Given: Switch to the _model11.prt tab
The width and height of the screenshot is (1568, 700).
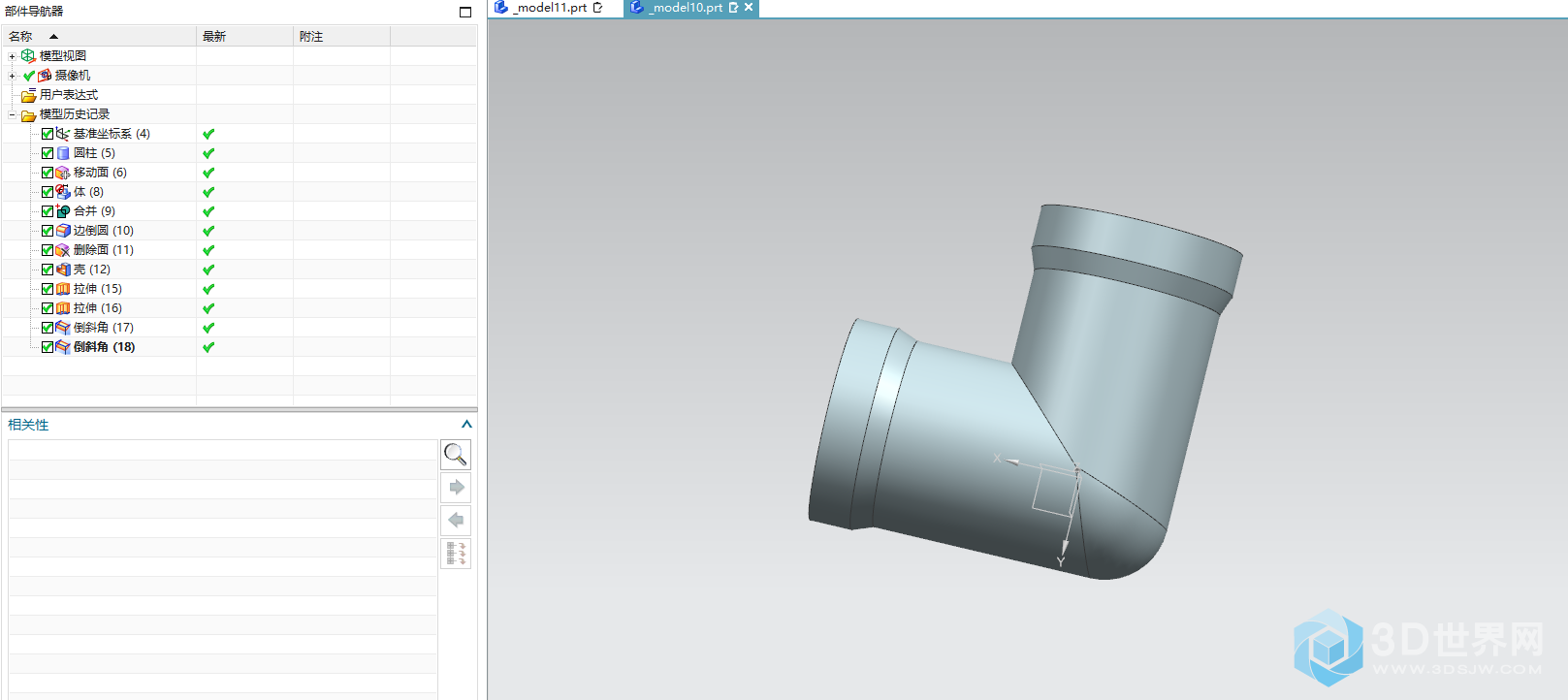Looking at the screenshot, I should click(x=549, y=8).
